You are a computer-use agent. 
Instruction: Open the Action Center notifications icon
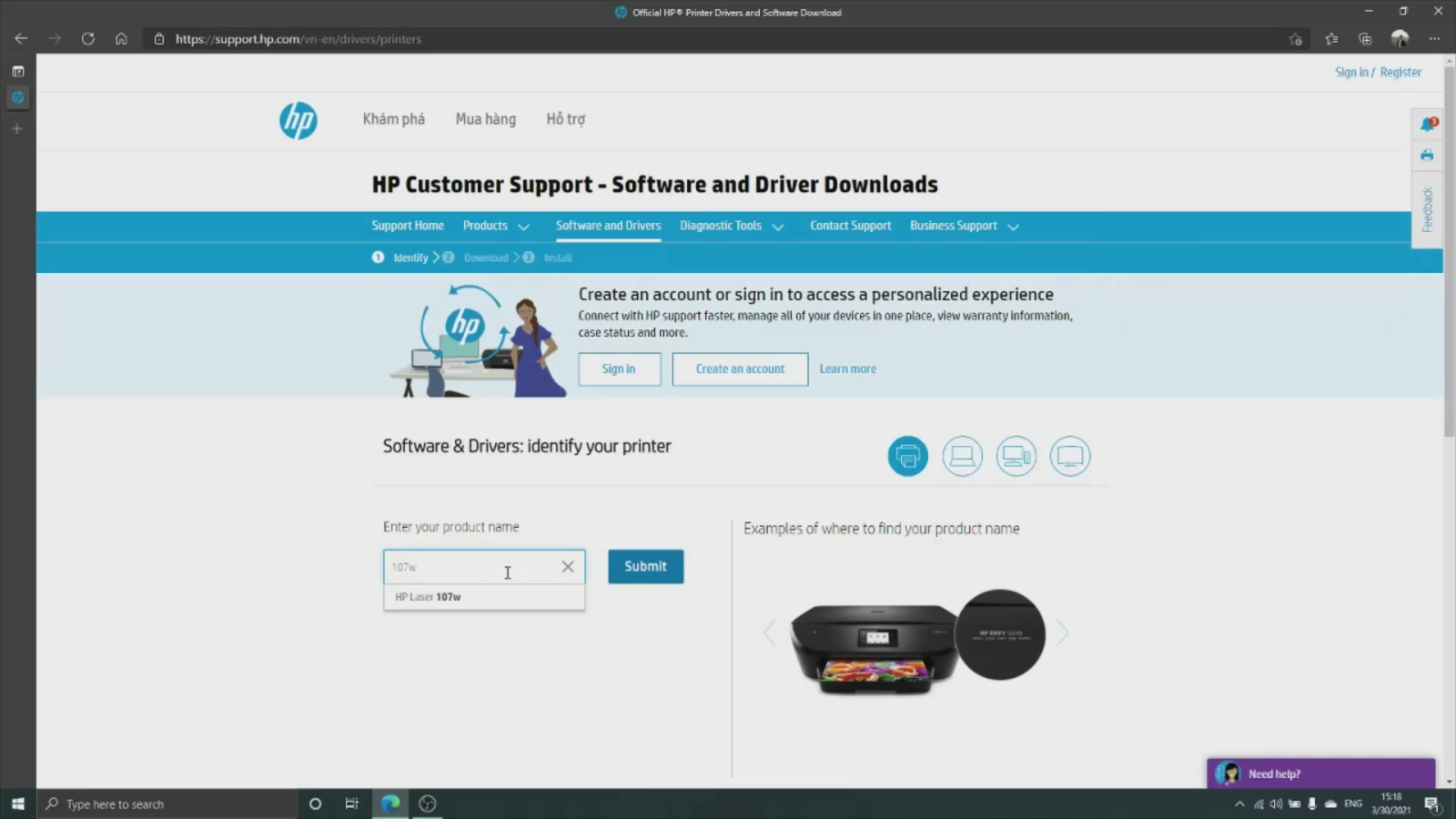point(1431,804)
